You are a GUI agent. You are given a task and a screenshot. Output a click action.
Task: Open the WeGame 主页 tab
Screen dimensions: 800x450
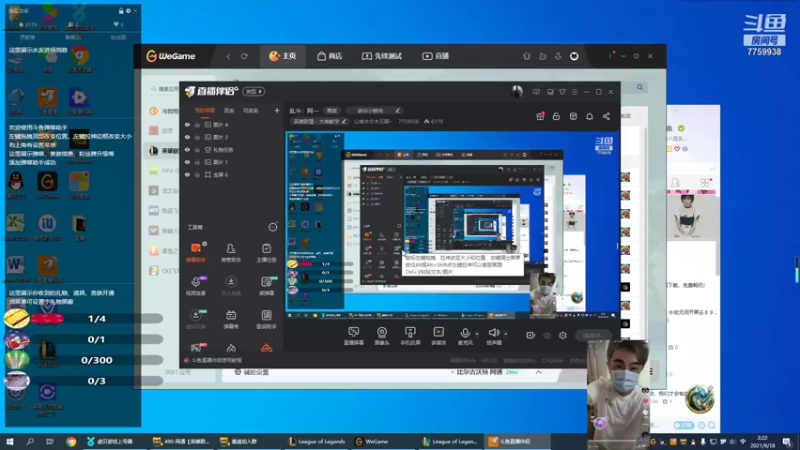[283, 56]
